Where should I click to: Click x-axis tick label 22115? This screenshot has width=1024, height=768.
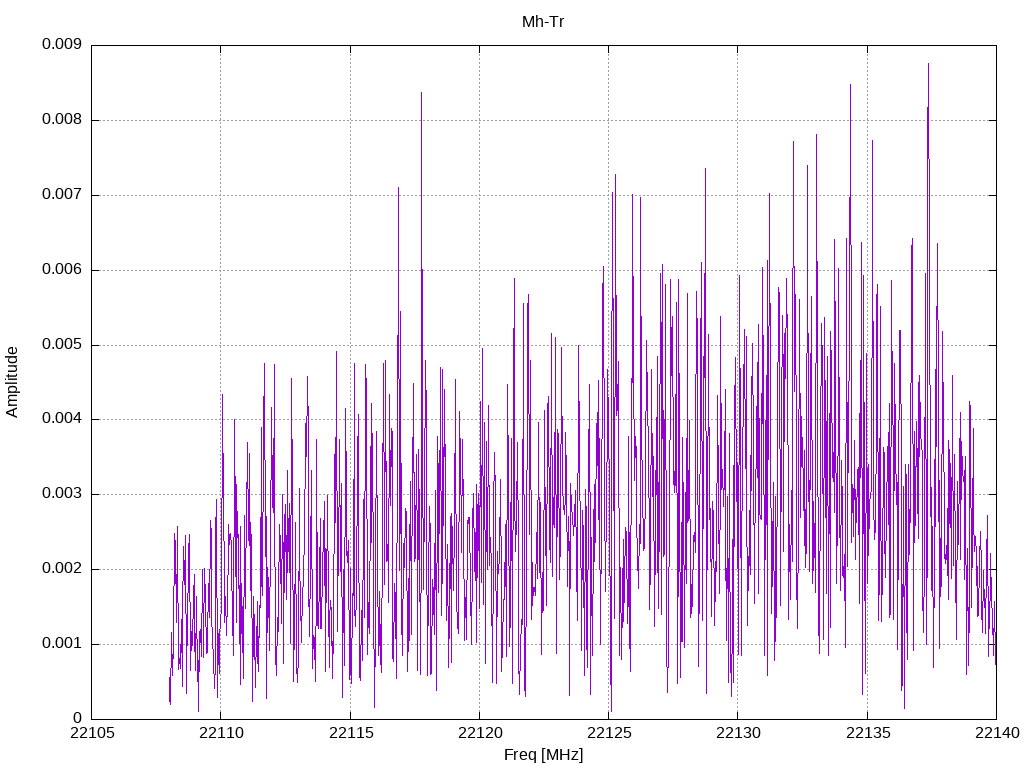point(351,733)
